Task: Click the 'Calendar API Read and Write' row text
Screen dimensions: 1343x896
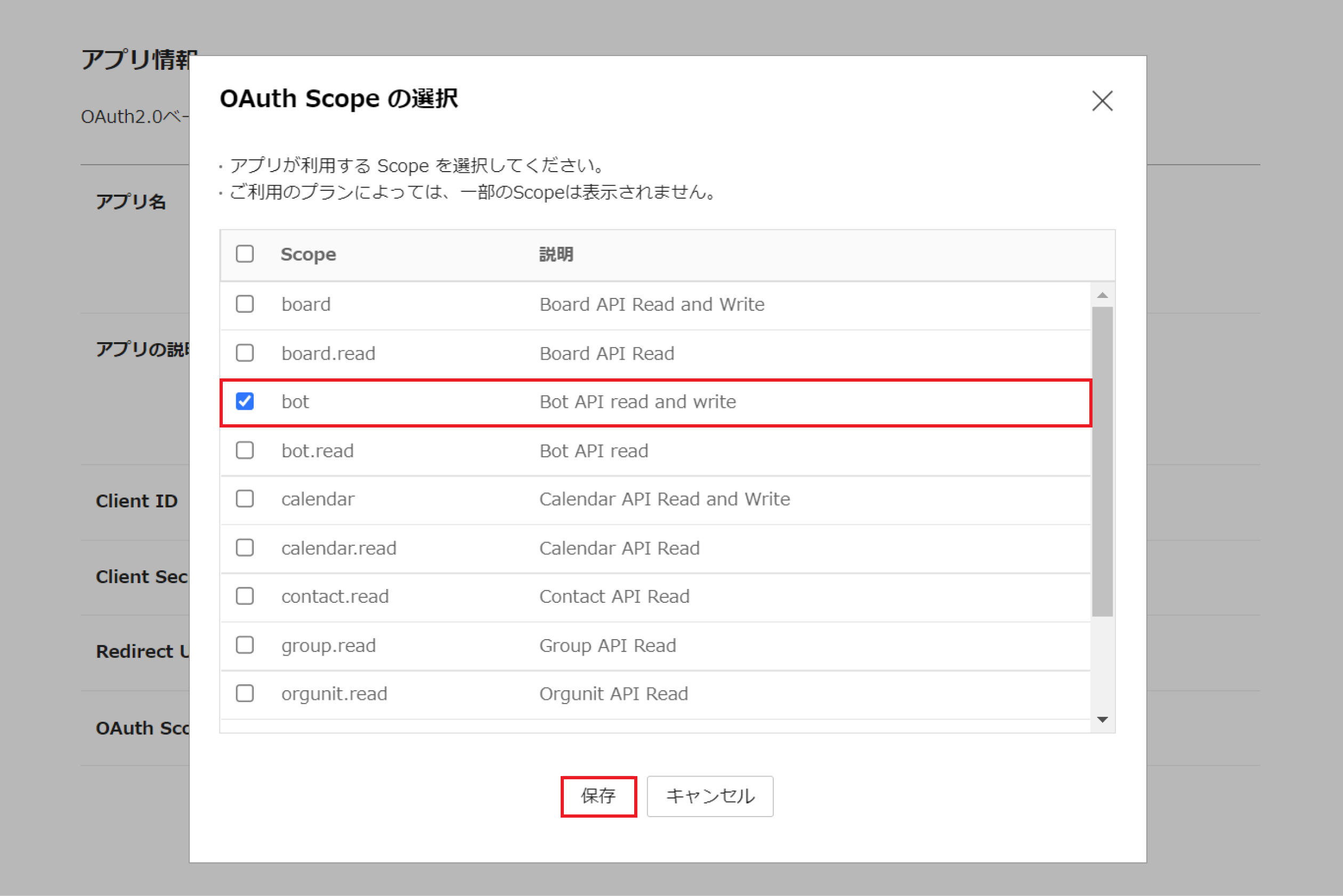Action: coord(665,499)
